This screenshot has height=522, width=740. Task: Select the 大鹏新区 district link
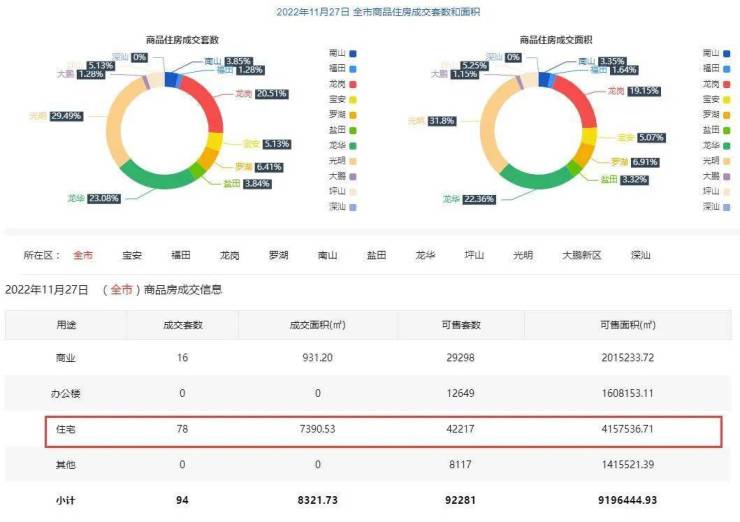click(581, 255)
